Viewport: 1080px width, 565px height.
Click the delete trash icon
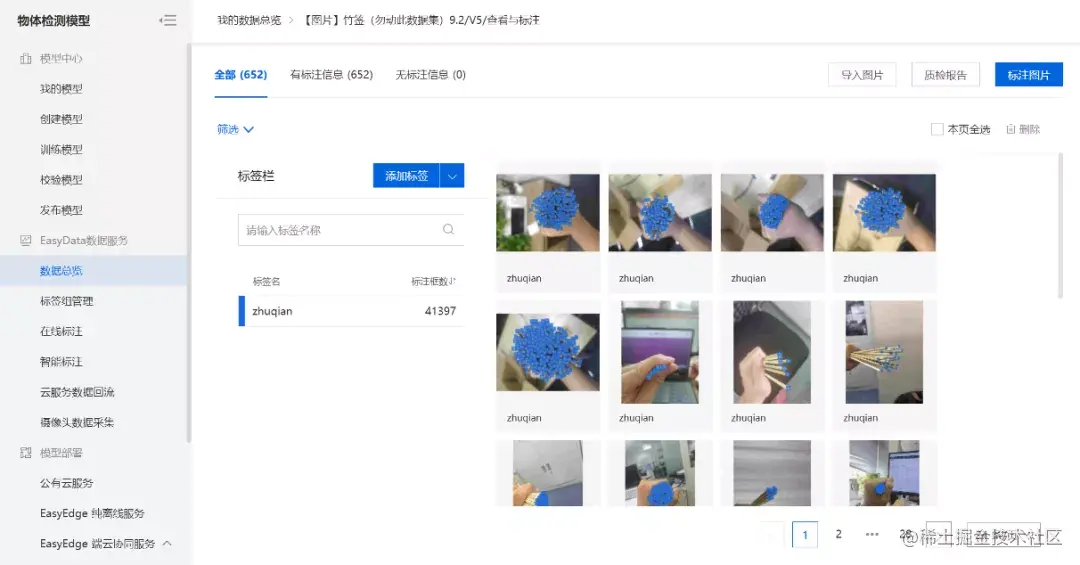click(1010, 129)
